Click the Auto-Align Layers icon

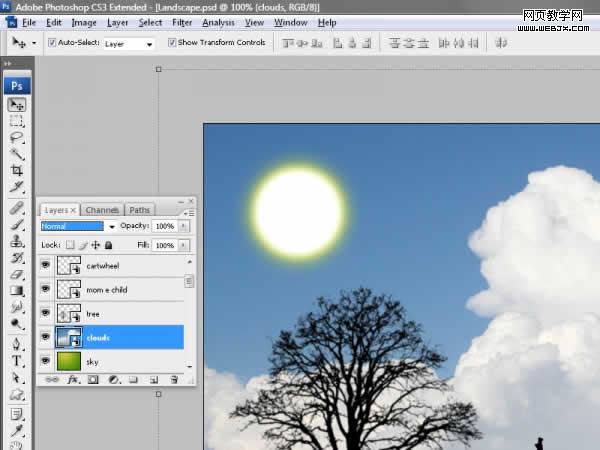coord(501,42)
